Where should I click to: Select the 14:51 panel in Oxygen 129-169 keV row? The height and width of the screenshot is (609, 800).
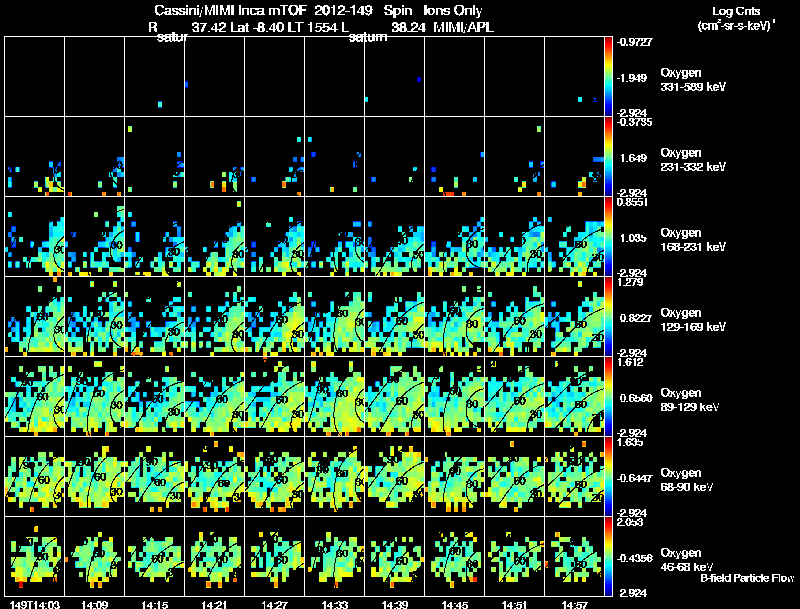point(515,316)
